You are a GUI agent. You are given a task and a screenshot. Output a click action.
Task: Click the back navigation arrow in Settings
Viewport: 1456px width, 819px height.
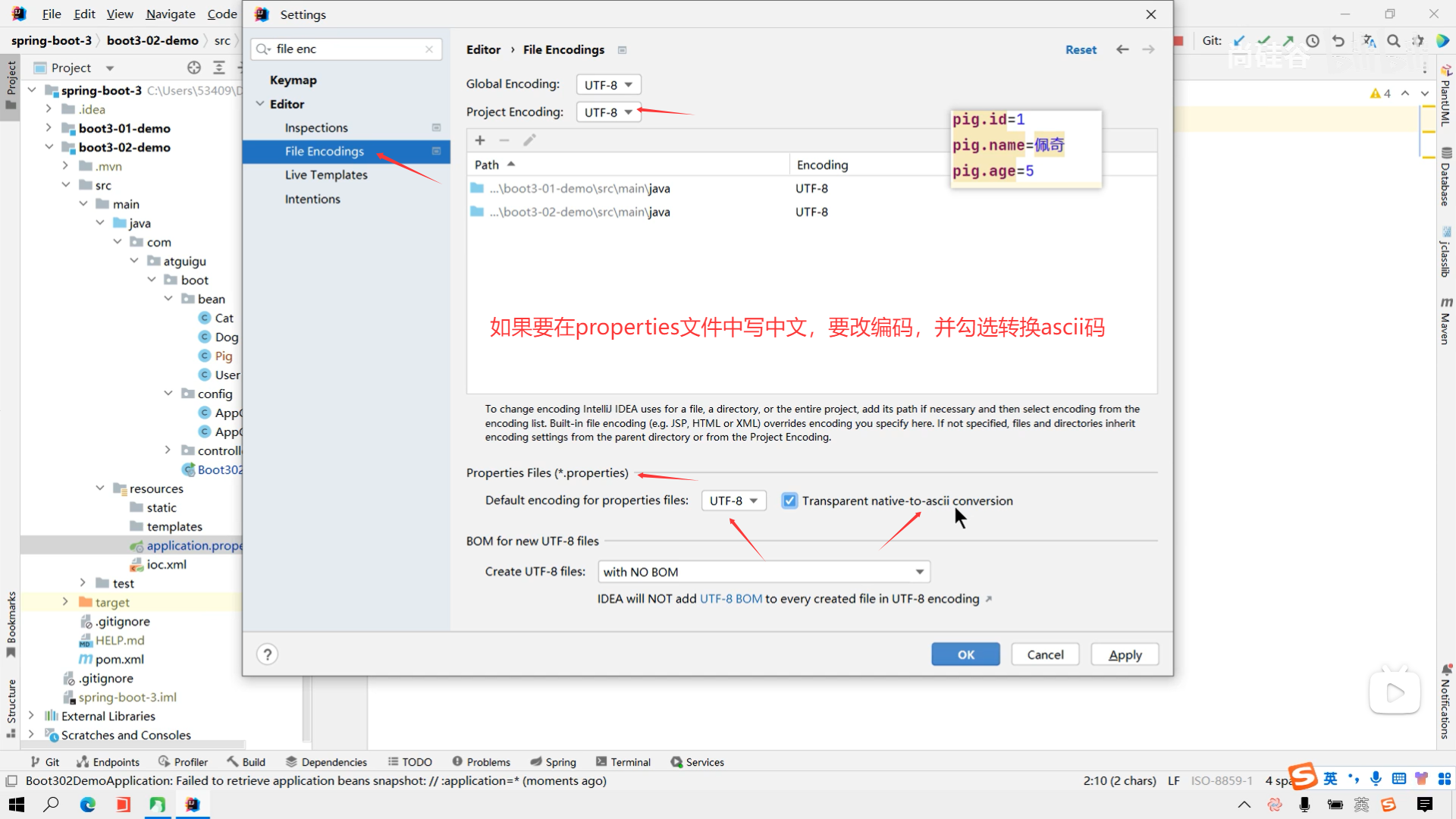pos(1122,50)
